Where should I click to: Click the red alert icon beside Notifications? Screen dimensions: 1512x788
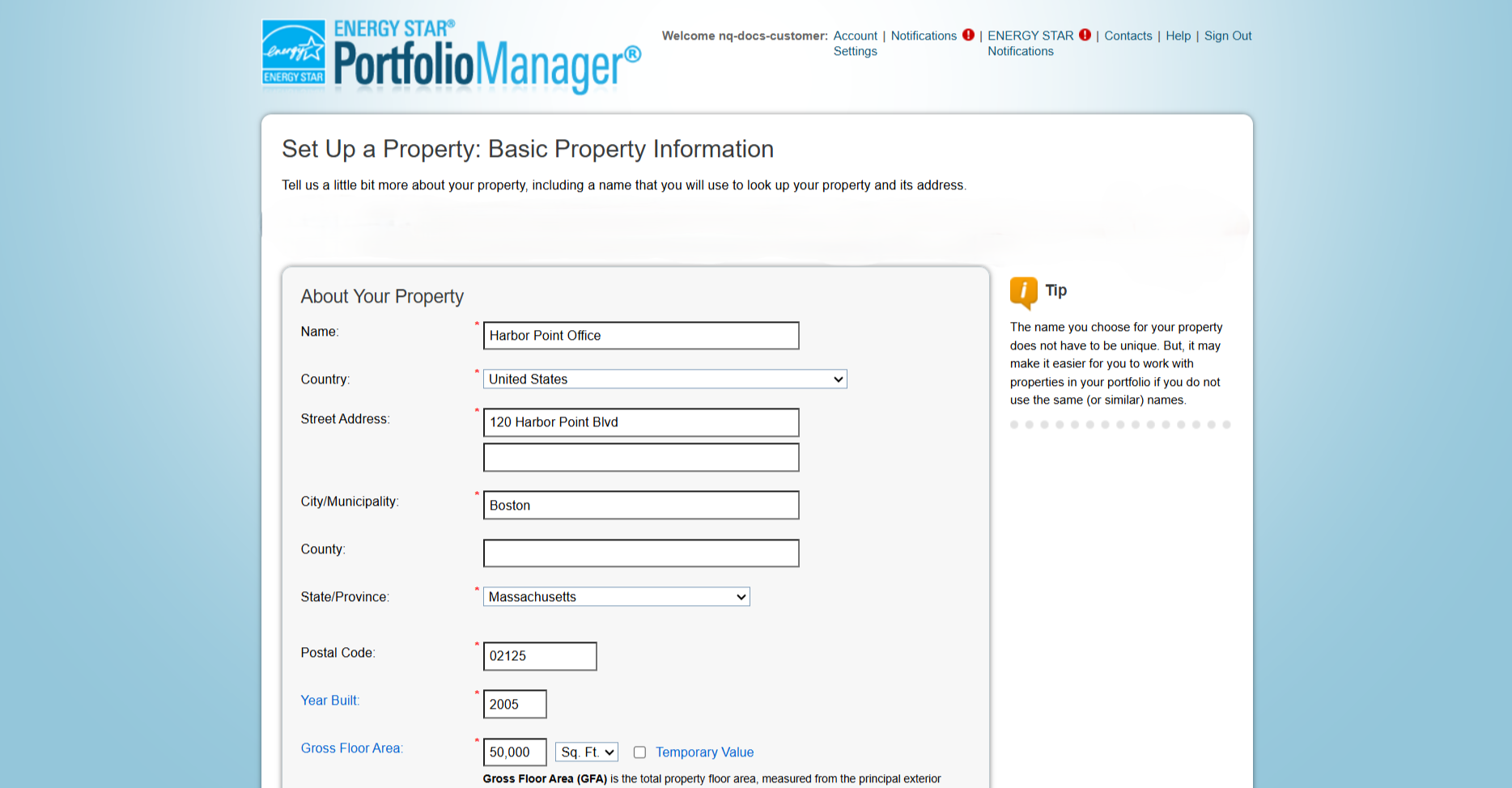(x=968, y=35)
